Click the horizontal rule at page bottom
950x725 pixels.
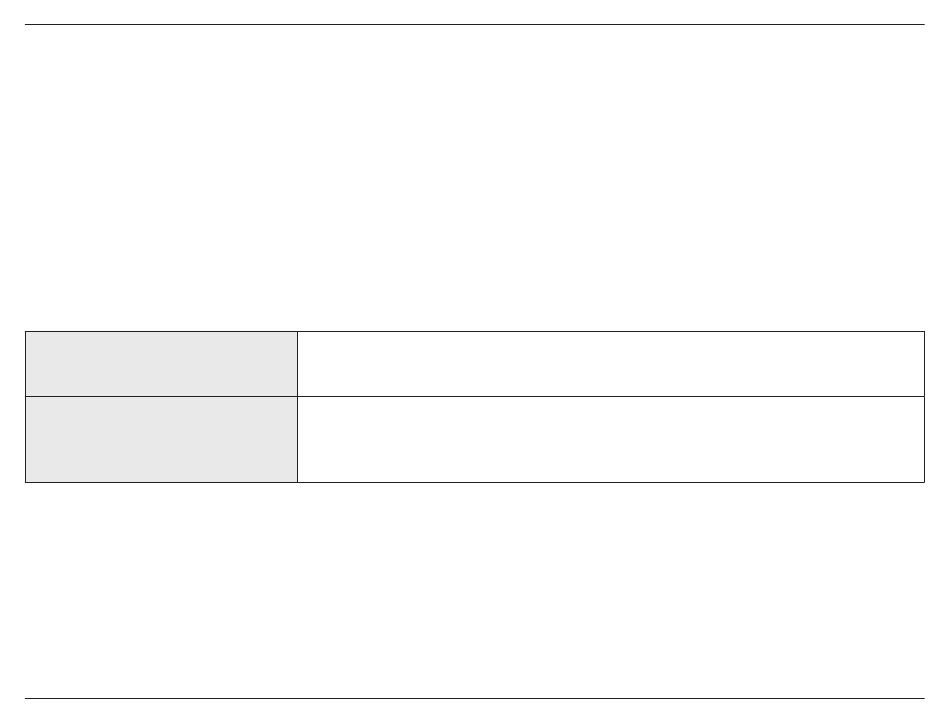tap(474, 698)
